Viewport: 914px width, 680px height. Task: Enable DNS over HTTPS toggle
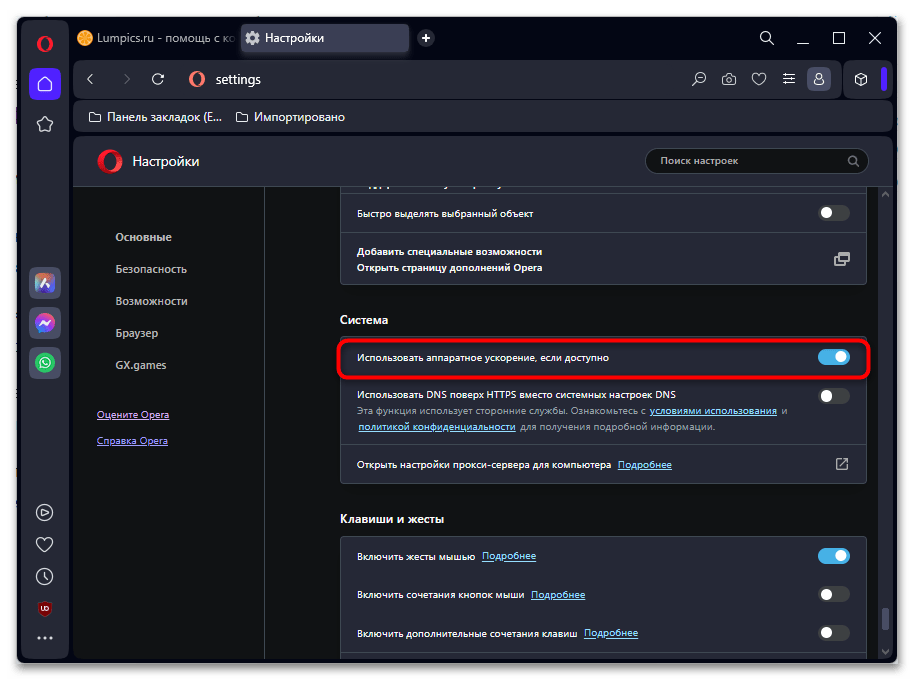834,396
